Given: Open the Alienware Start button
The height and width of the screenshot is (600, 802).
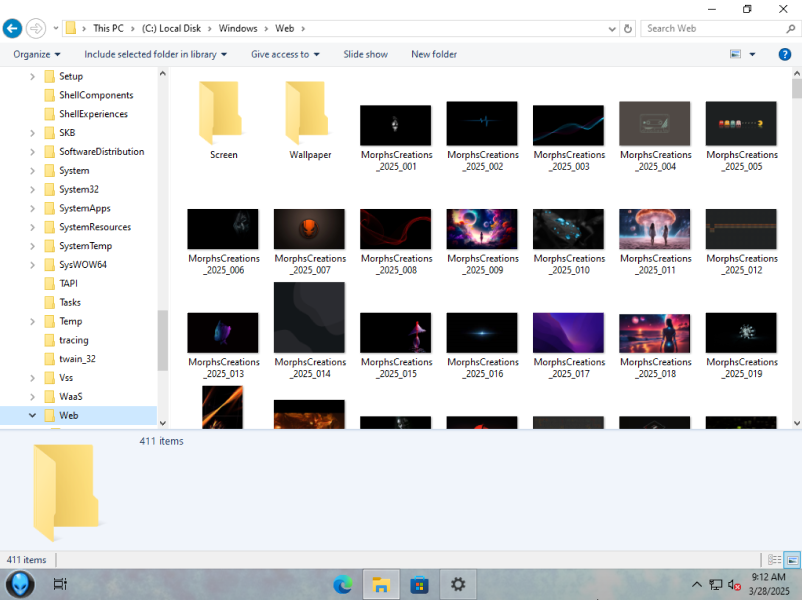Looking at the screenshot, I should click(20, 584).
